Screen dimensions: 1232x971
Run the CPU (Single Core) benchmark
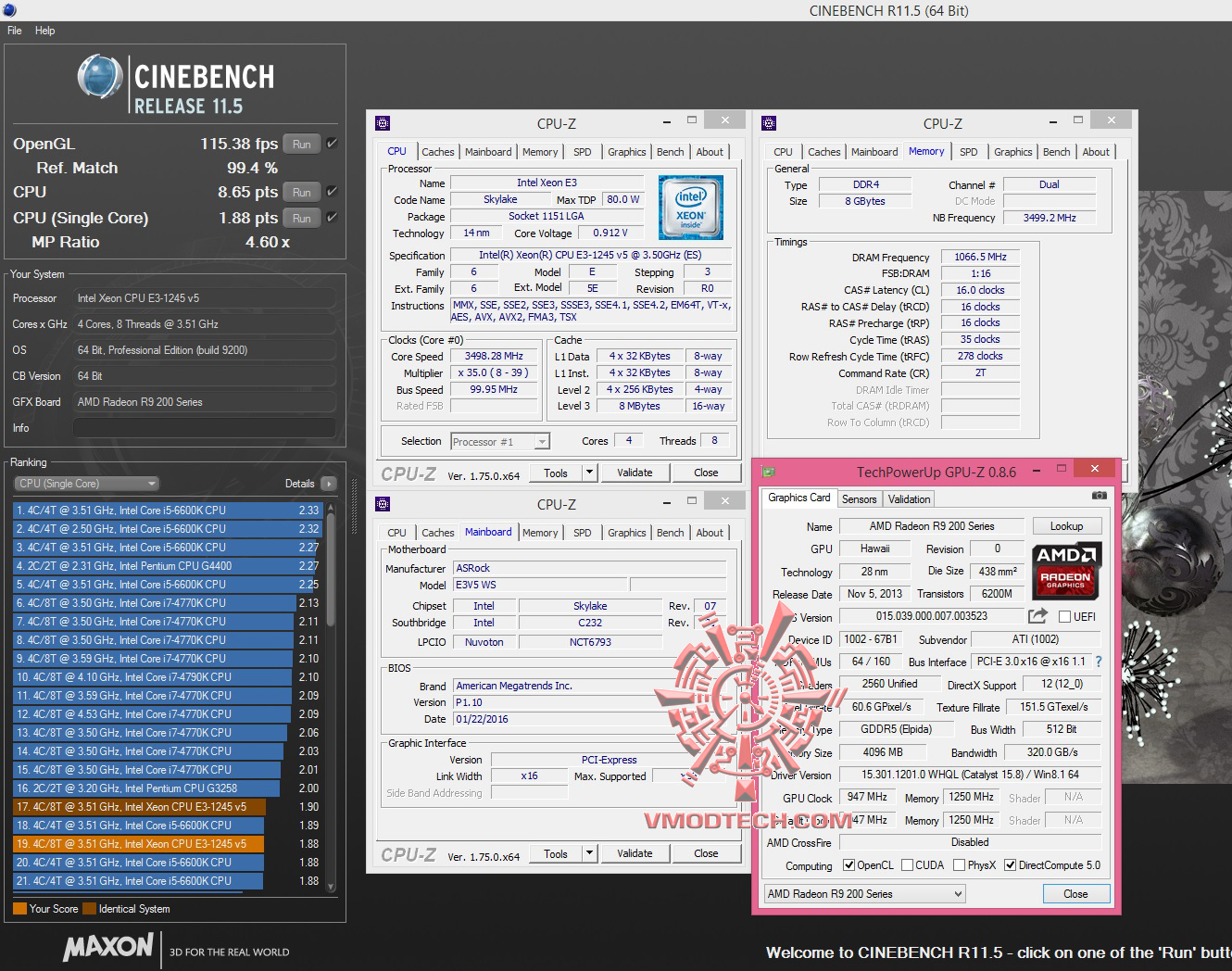(x=302, y=218)
